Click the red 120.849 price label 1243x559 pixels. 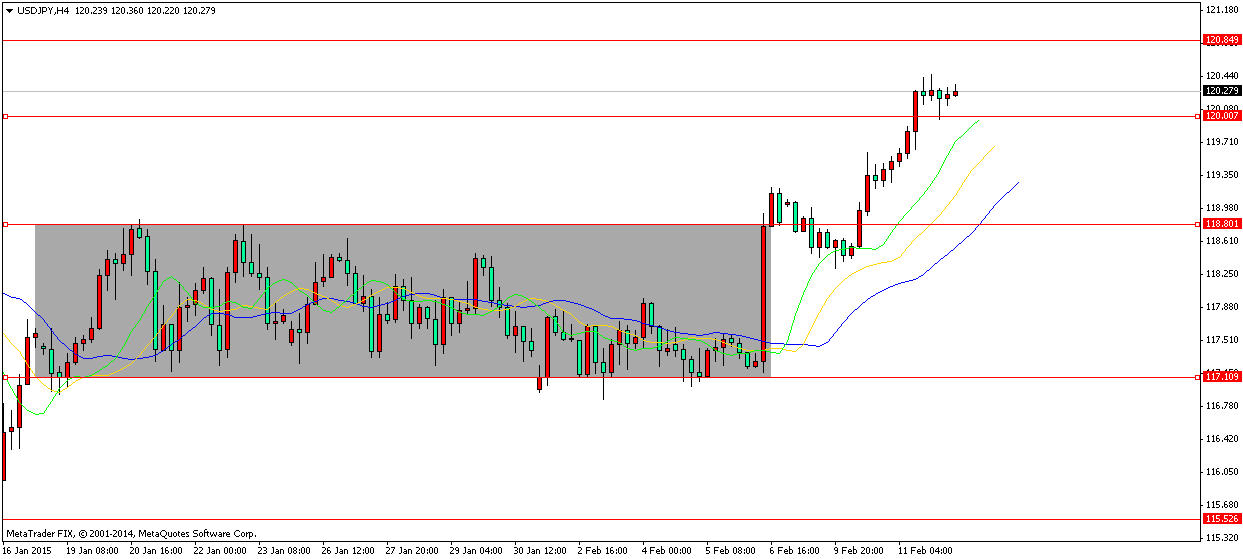[x=1222, y=40]
